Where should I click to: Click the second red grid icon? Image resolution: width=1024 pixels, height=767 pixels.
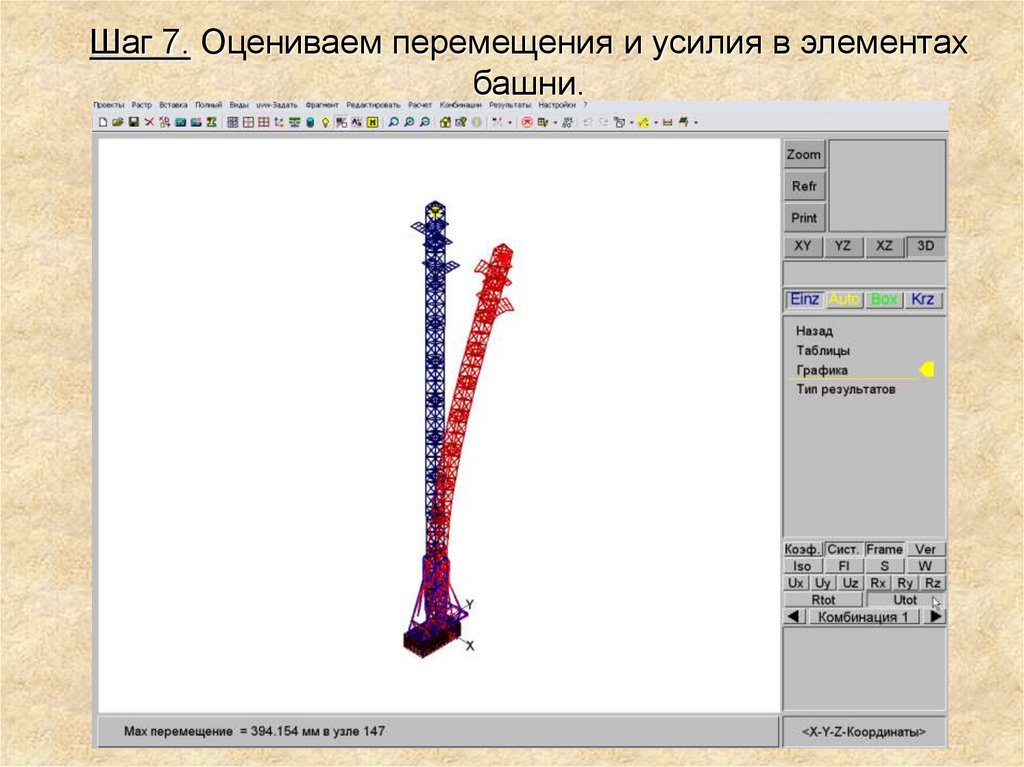(248, 122)
